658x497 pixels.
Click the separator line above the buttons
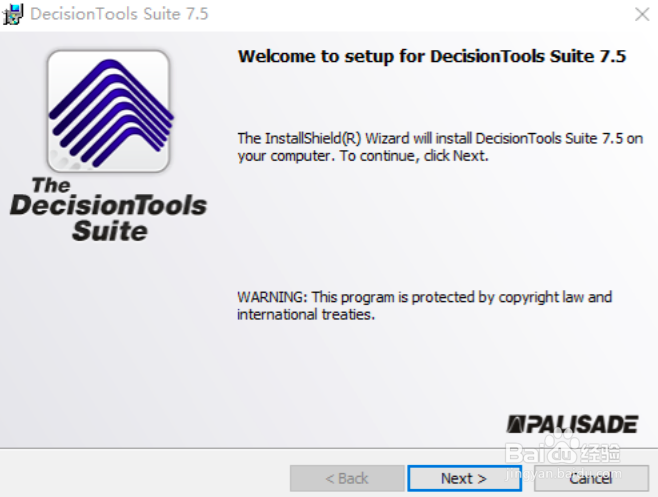click(x=329, y=448)
